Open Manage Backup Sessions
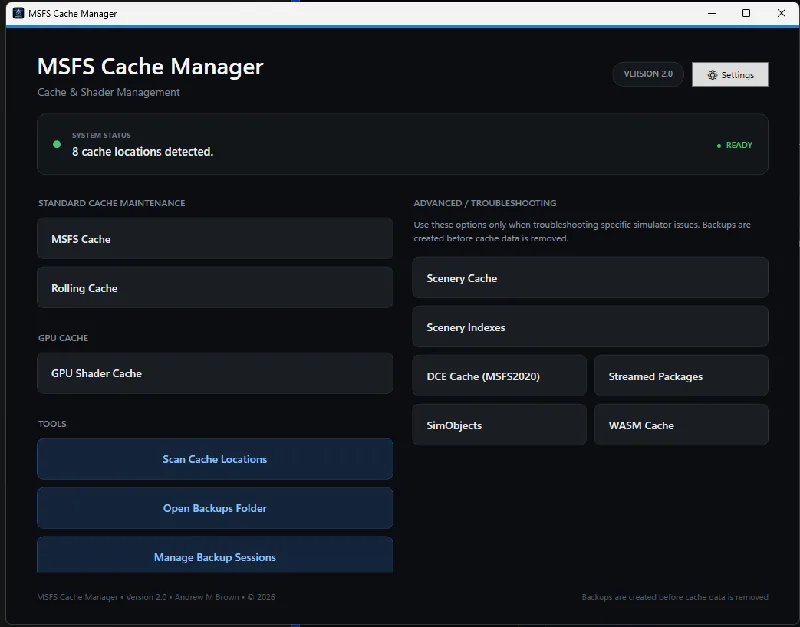The height and width of the screenshot is (627, 800). [215, 555]
